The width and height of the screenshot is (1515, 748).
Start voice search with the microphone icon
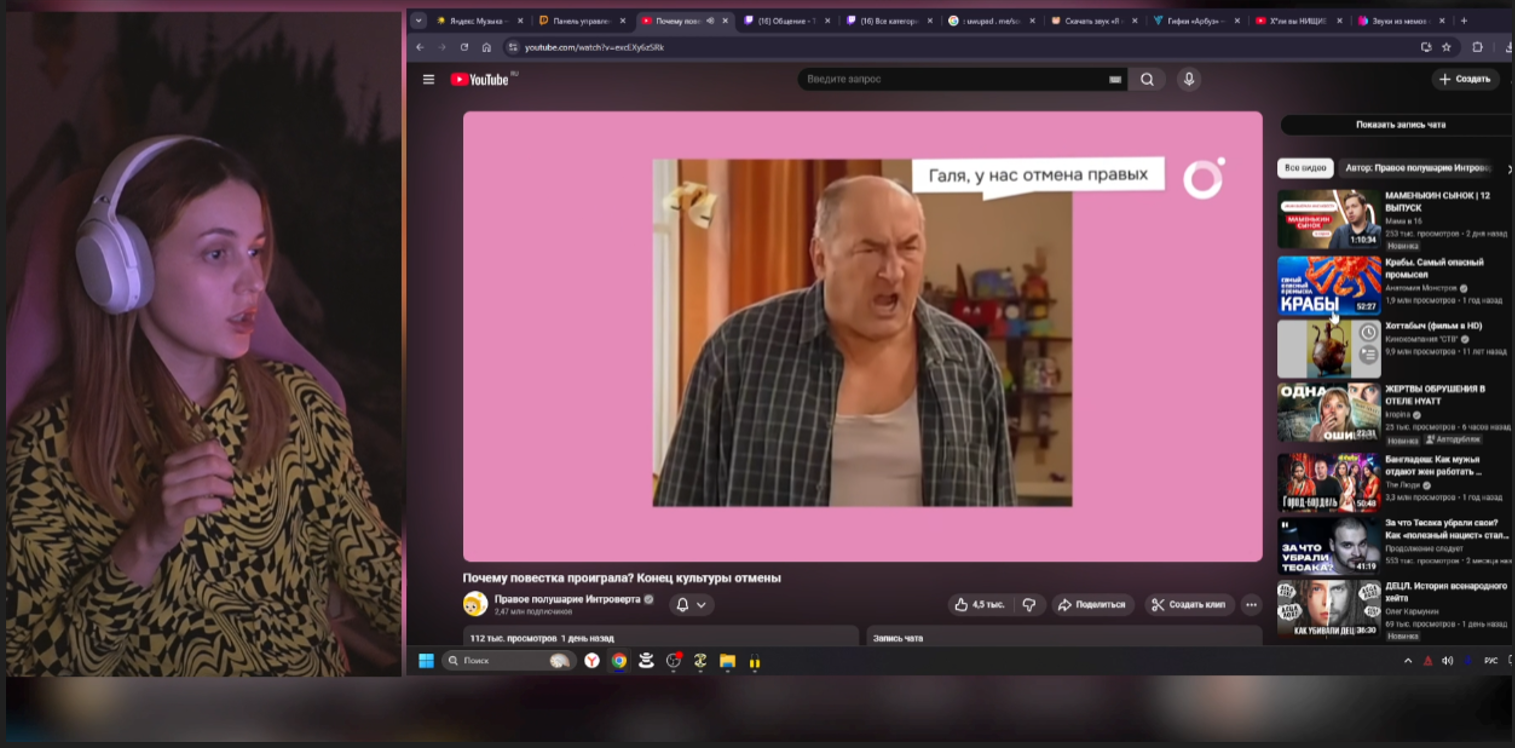click(x=1188, y=80)
